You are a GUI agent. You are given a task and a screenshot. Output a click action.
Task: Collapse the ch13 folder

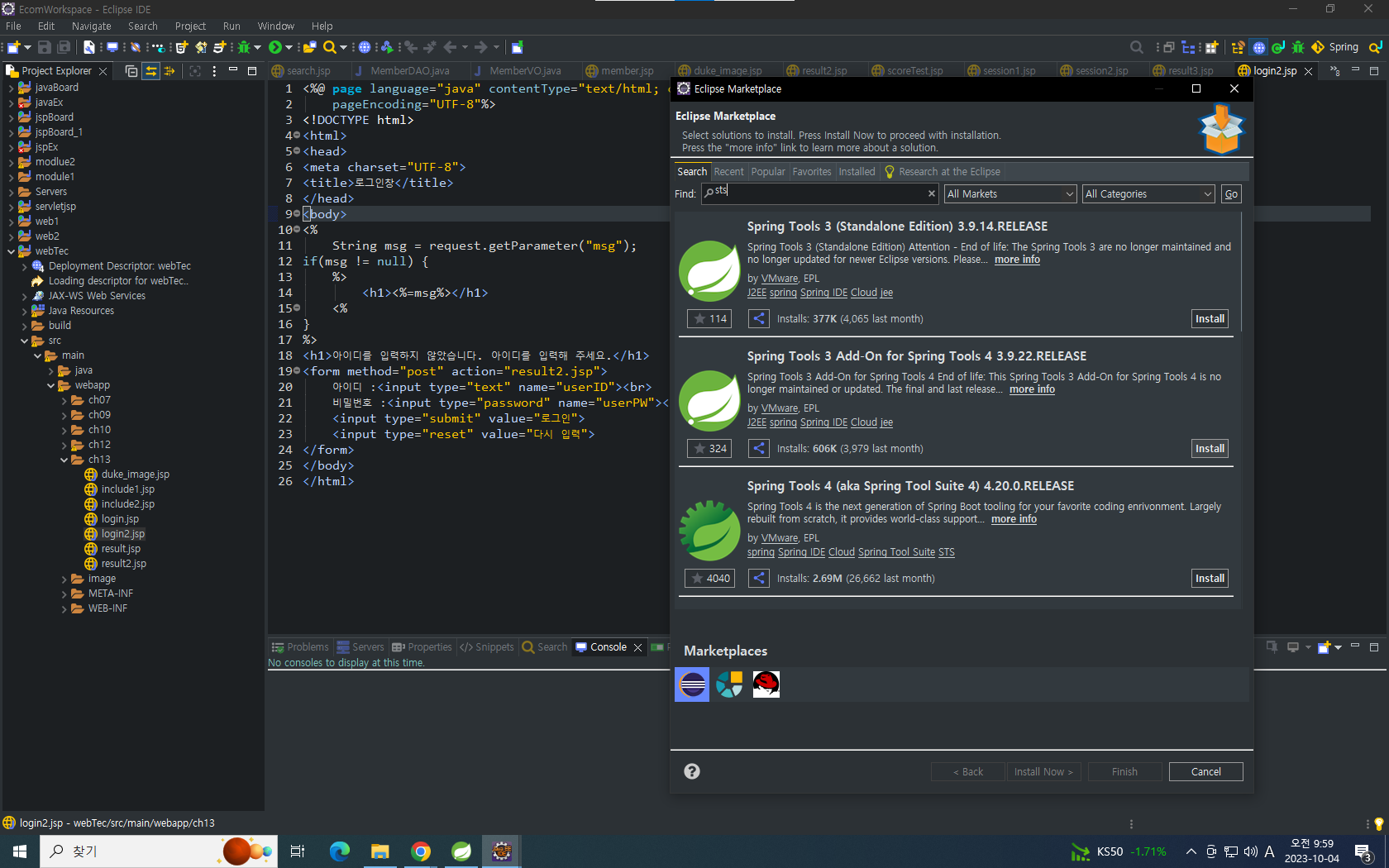coord(64,460)
